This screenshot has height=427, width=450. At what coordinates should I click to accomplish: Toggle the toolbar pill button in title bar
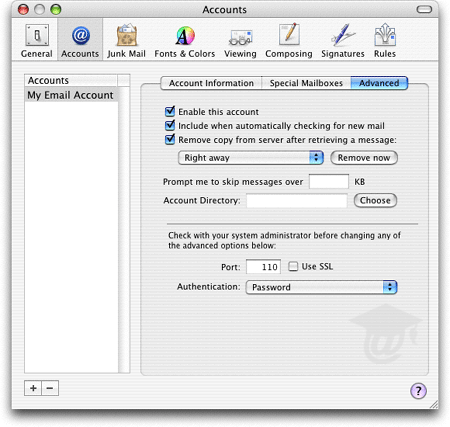pyautogui.click(x=424, y=9)
